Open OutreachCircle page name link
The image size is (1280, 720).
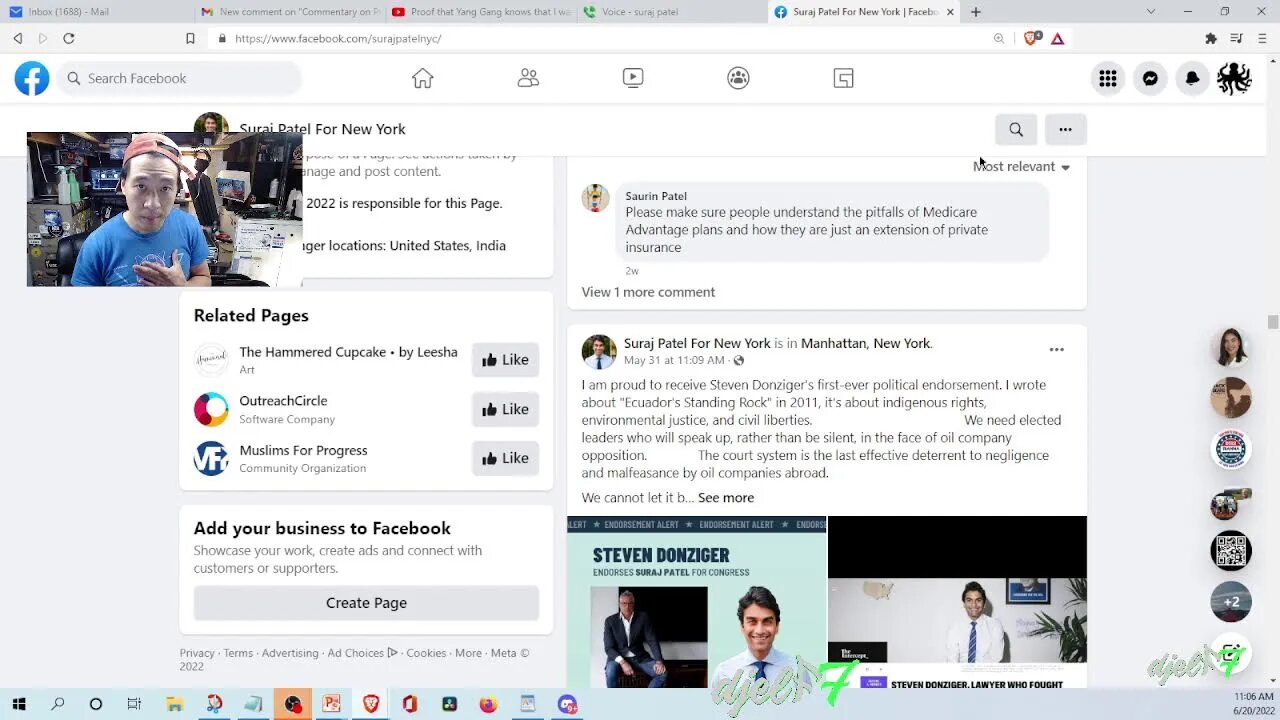point(283,401)
